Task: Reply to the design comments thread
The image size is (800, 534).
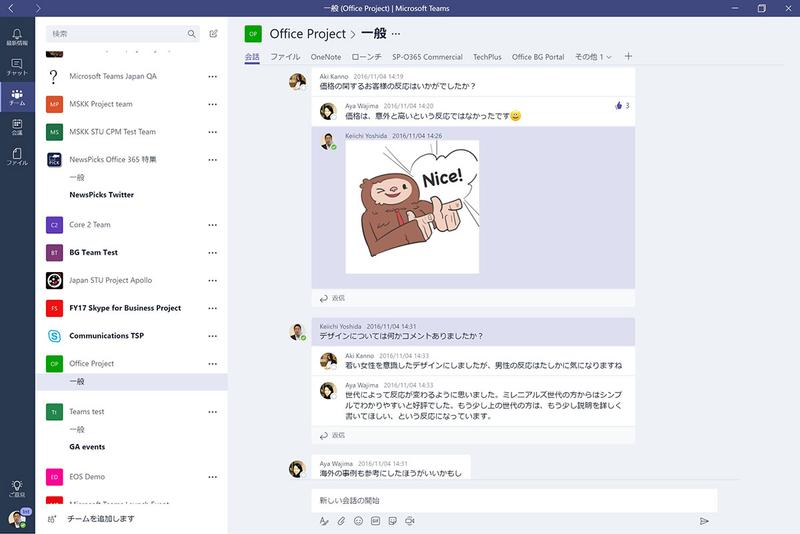Action: click(332, 435)
